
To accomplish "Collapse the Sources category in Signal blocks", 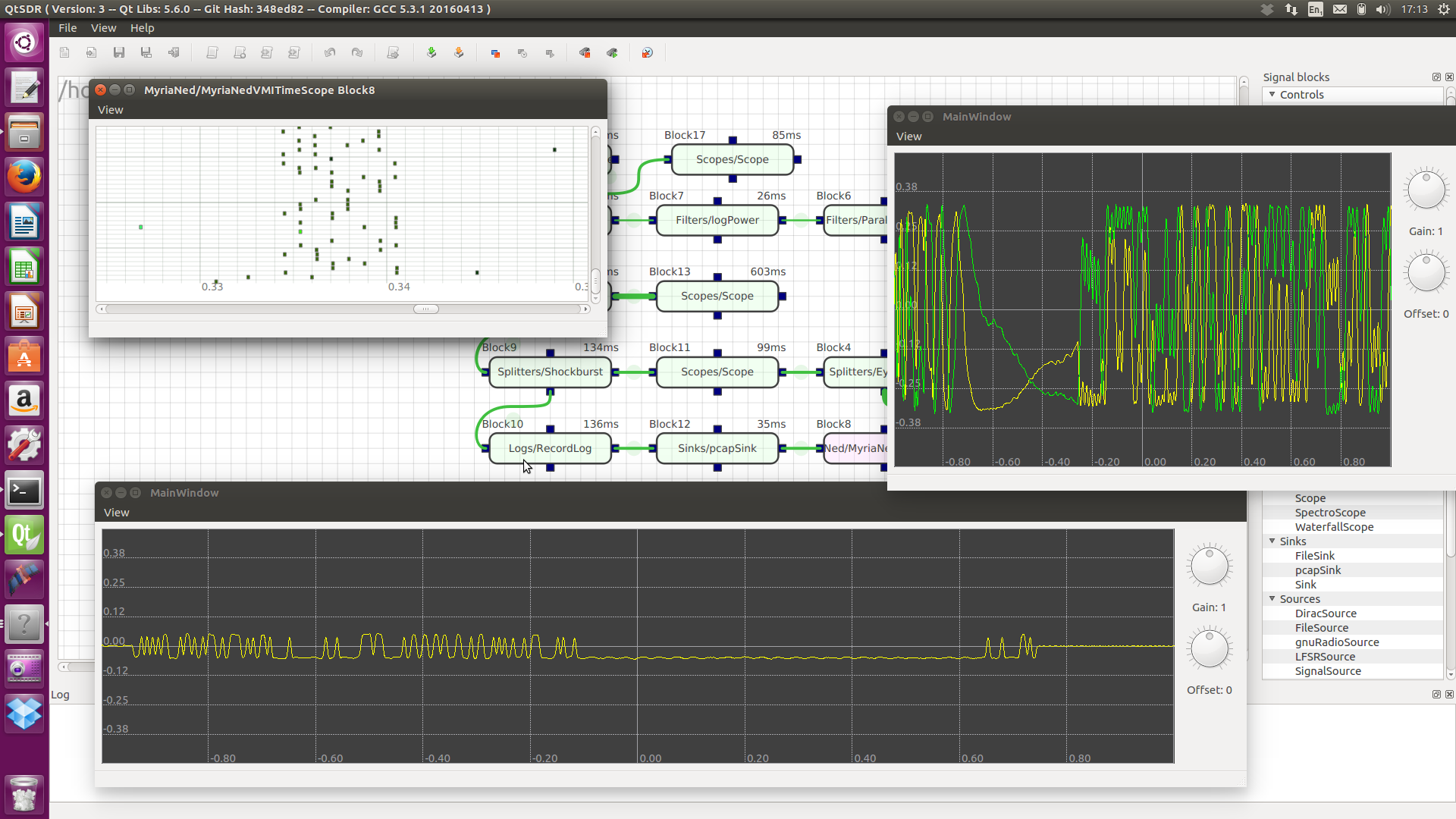I will tap(1272, 598).
